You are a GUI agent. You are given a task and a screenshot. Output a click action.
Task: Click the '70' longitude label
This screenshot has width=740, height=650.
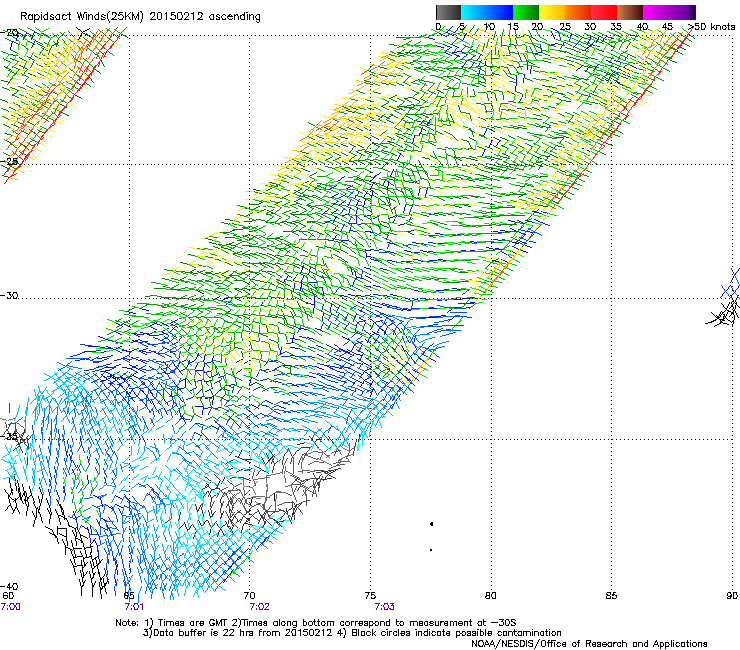click(x=250, y=596)
